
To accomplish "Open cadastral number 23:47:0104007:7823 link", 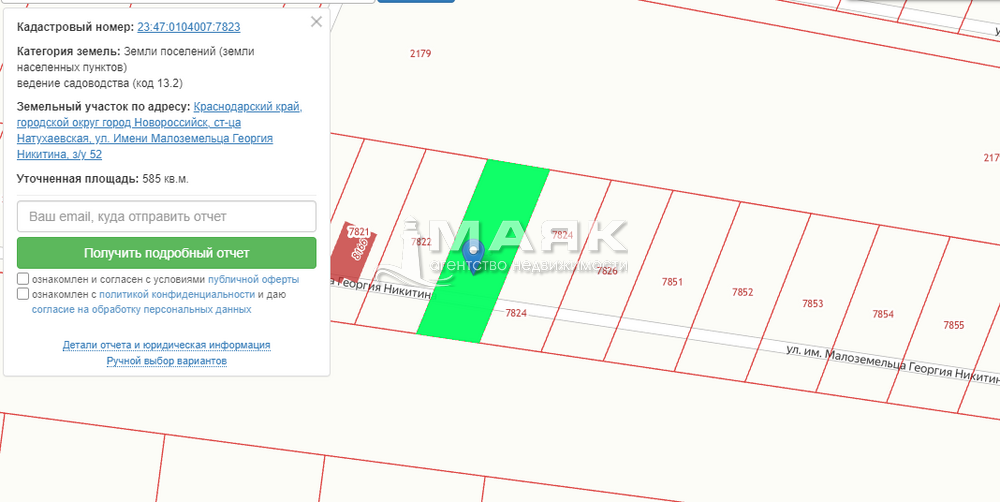I will coord(188,27).
